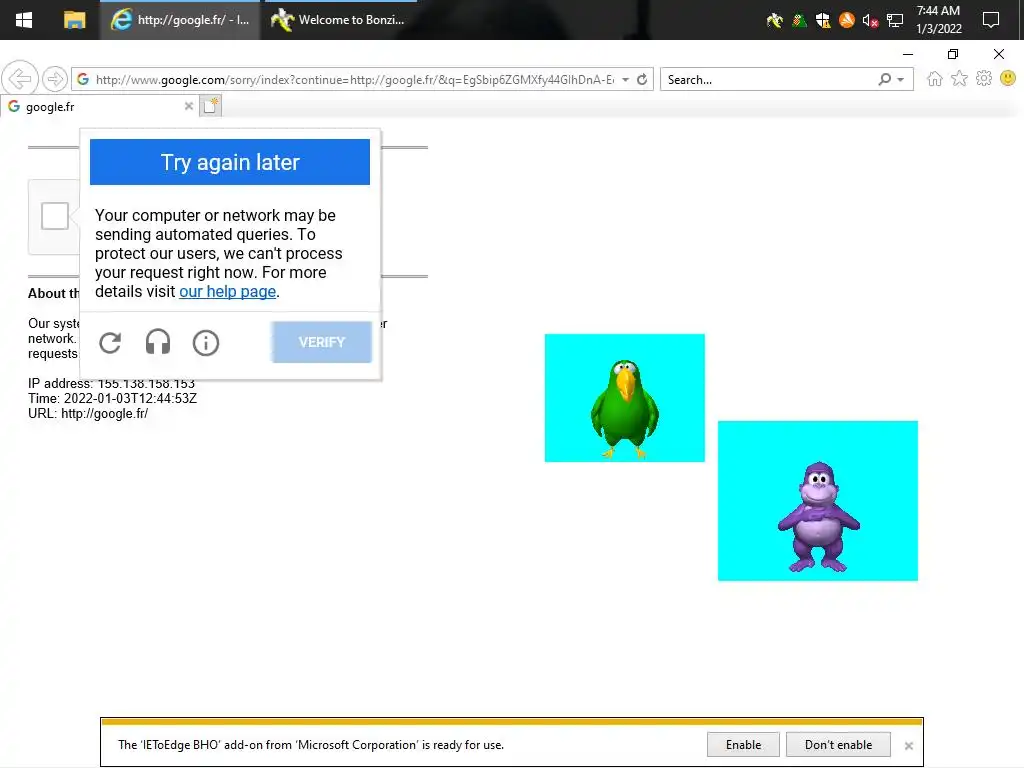The width and height of the screenshot is (1024, 768).
Task: Unmute the volume speaker tray icon
Action: 870,21
